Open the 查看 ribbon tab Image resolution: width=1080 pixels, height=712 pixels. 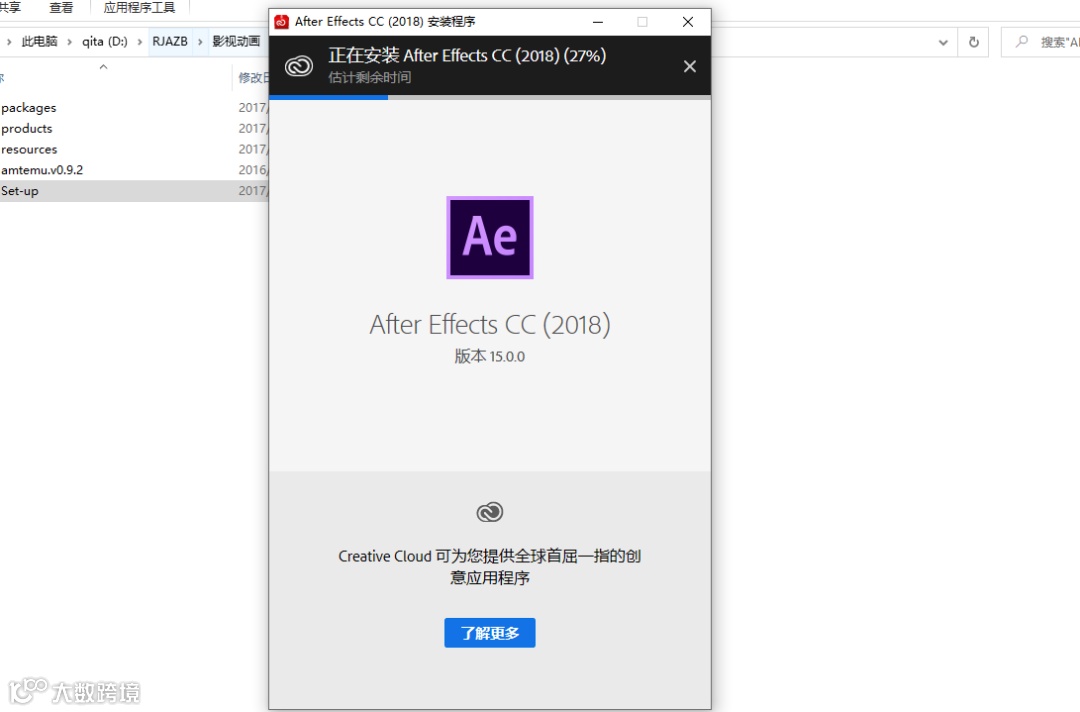[61, 8]
